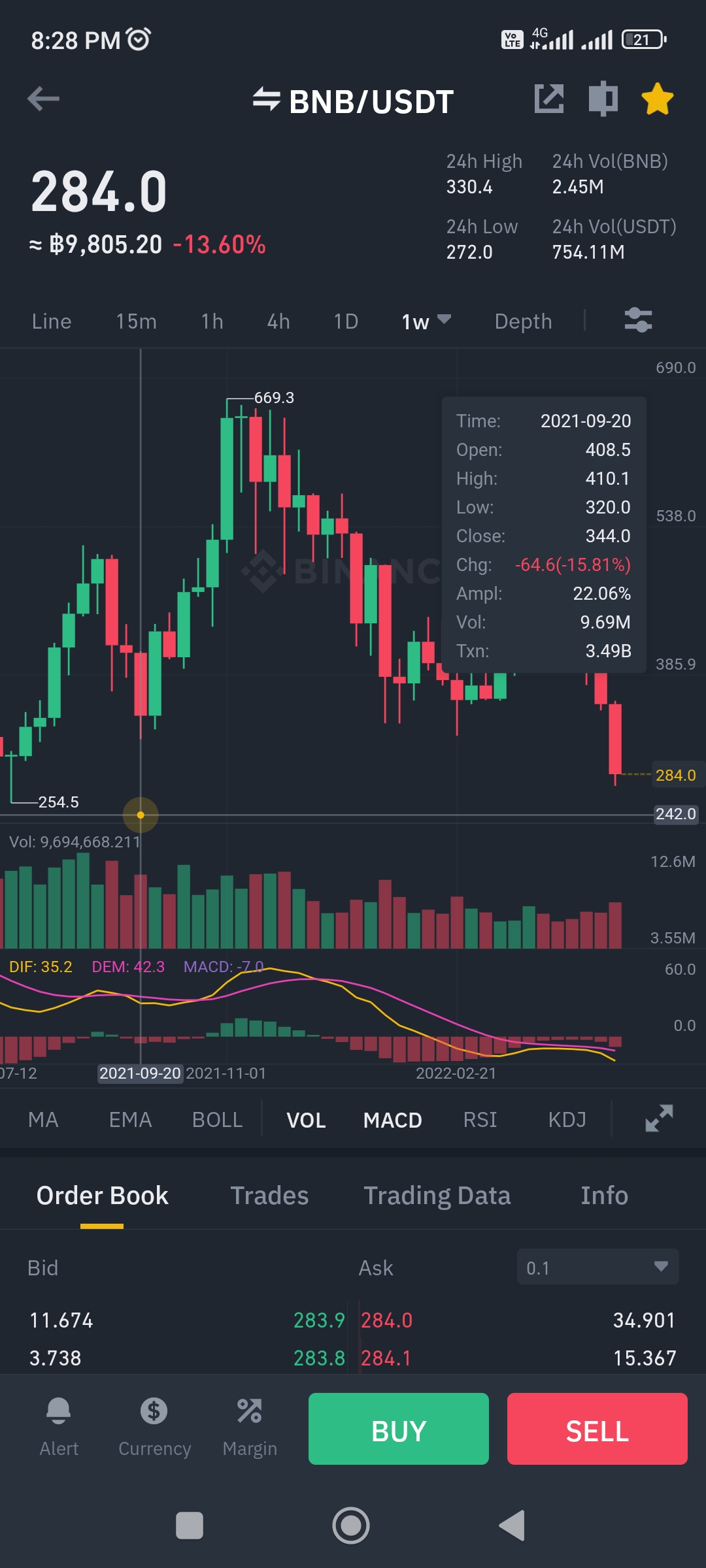The image size is (706, 1568).
Task: Tap the 283.9 bid price
Action: tap(319, 1320)
